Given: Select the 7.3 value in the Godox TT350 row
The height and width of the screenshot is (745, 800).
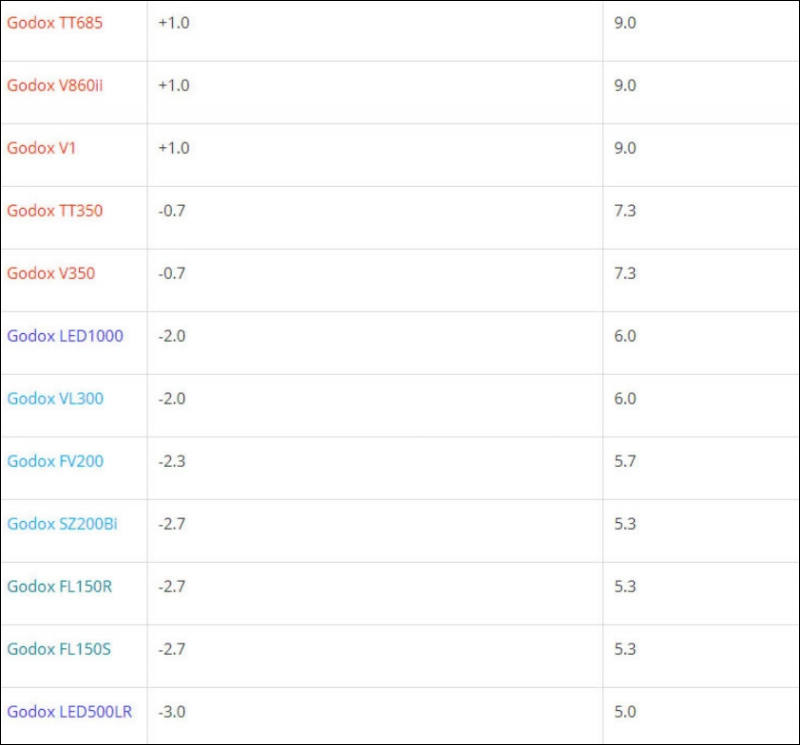Looking at the screenshot, I should click(x=625, y=211).
